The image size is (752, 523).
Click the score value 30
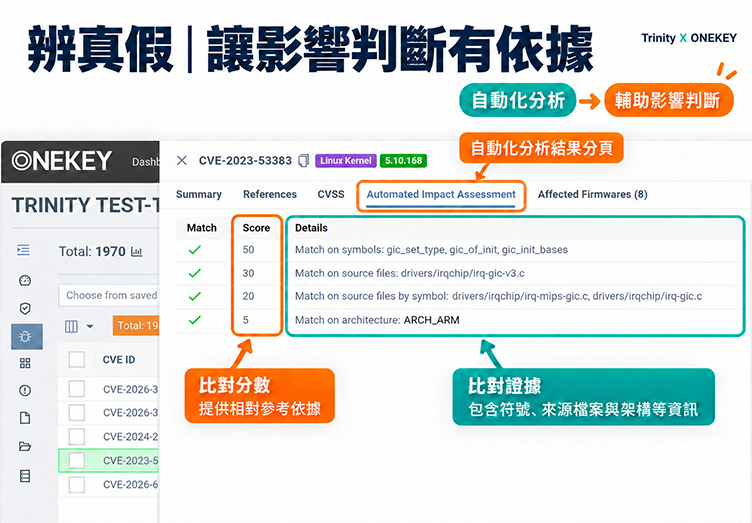tap(248, 273)
